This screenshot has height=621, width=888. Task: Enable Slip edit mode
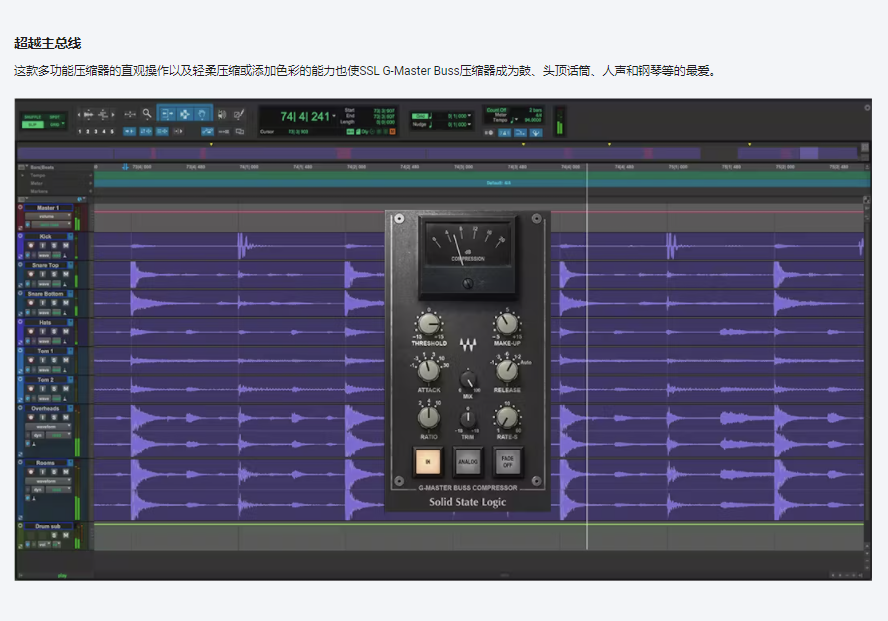[x=33, y=125]
